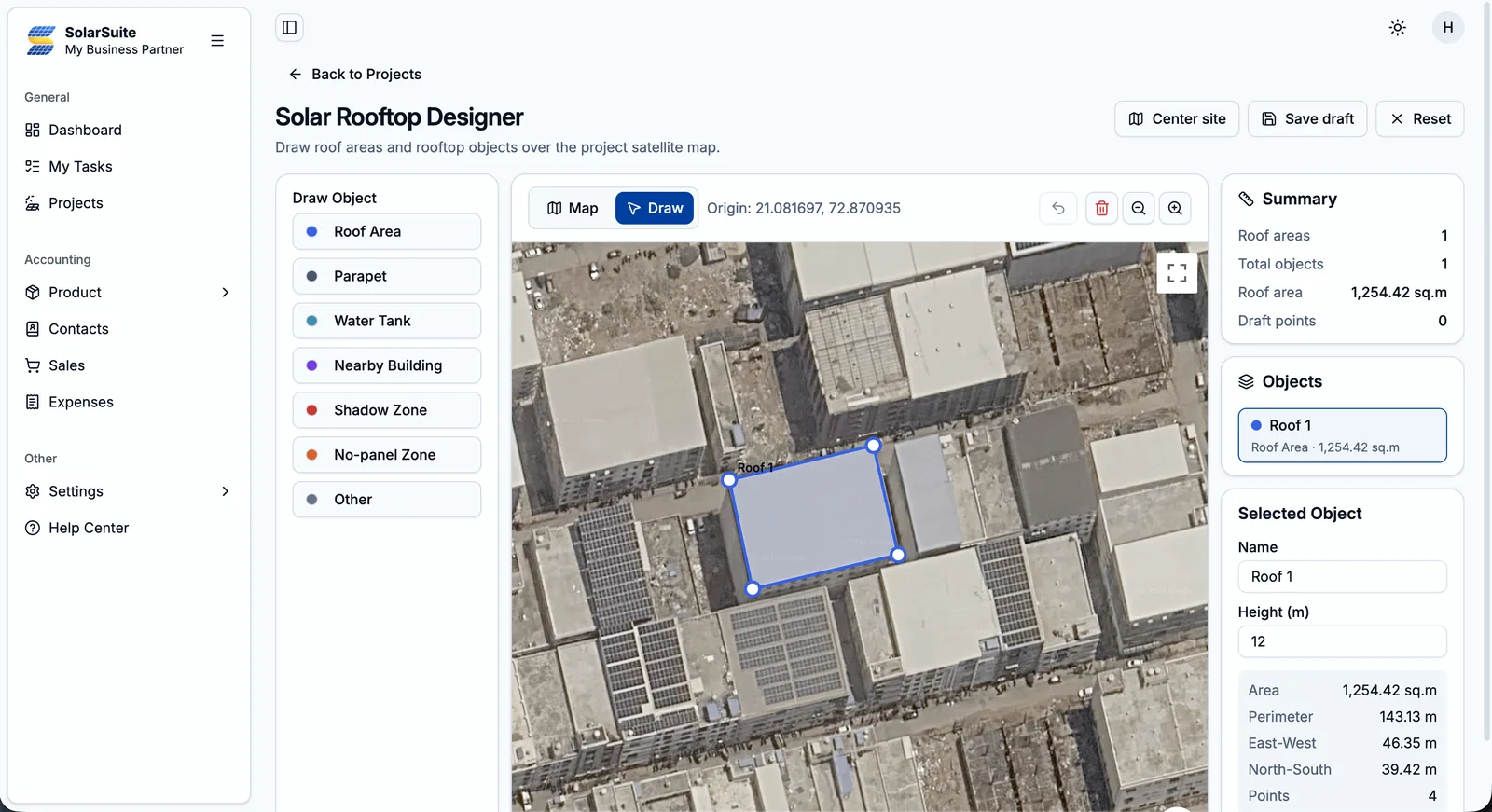1492x812 pixels.
Task: Click the Settings gear icon
Action: [33, 491]
